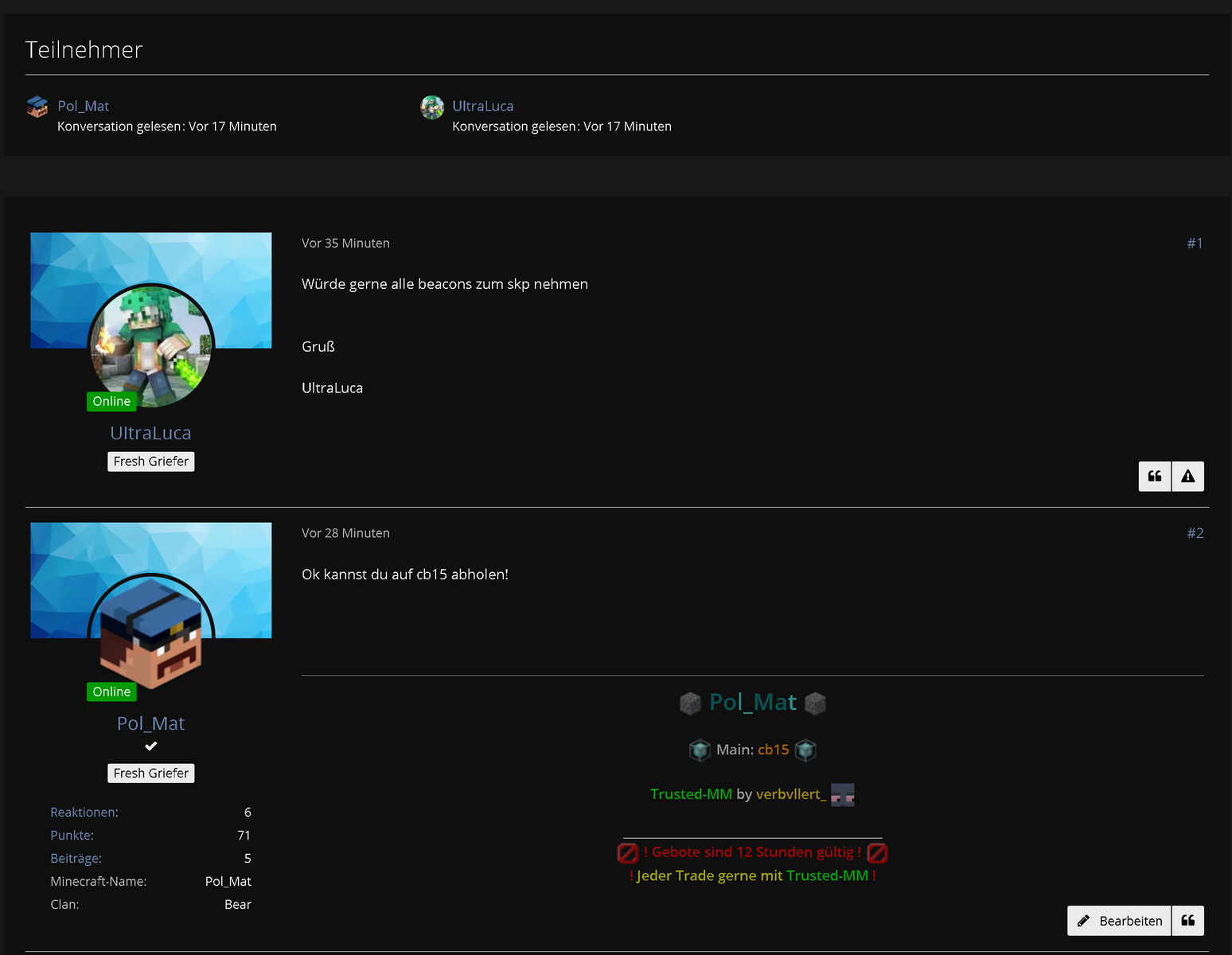Click quote icon beside Bearbeiten button

point(1188,921)
